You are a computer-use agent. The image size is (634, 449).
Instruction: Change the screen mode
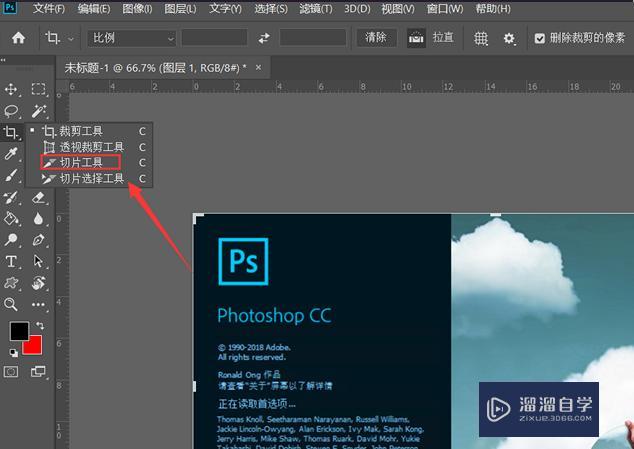[x=39, y=371]
